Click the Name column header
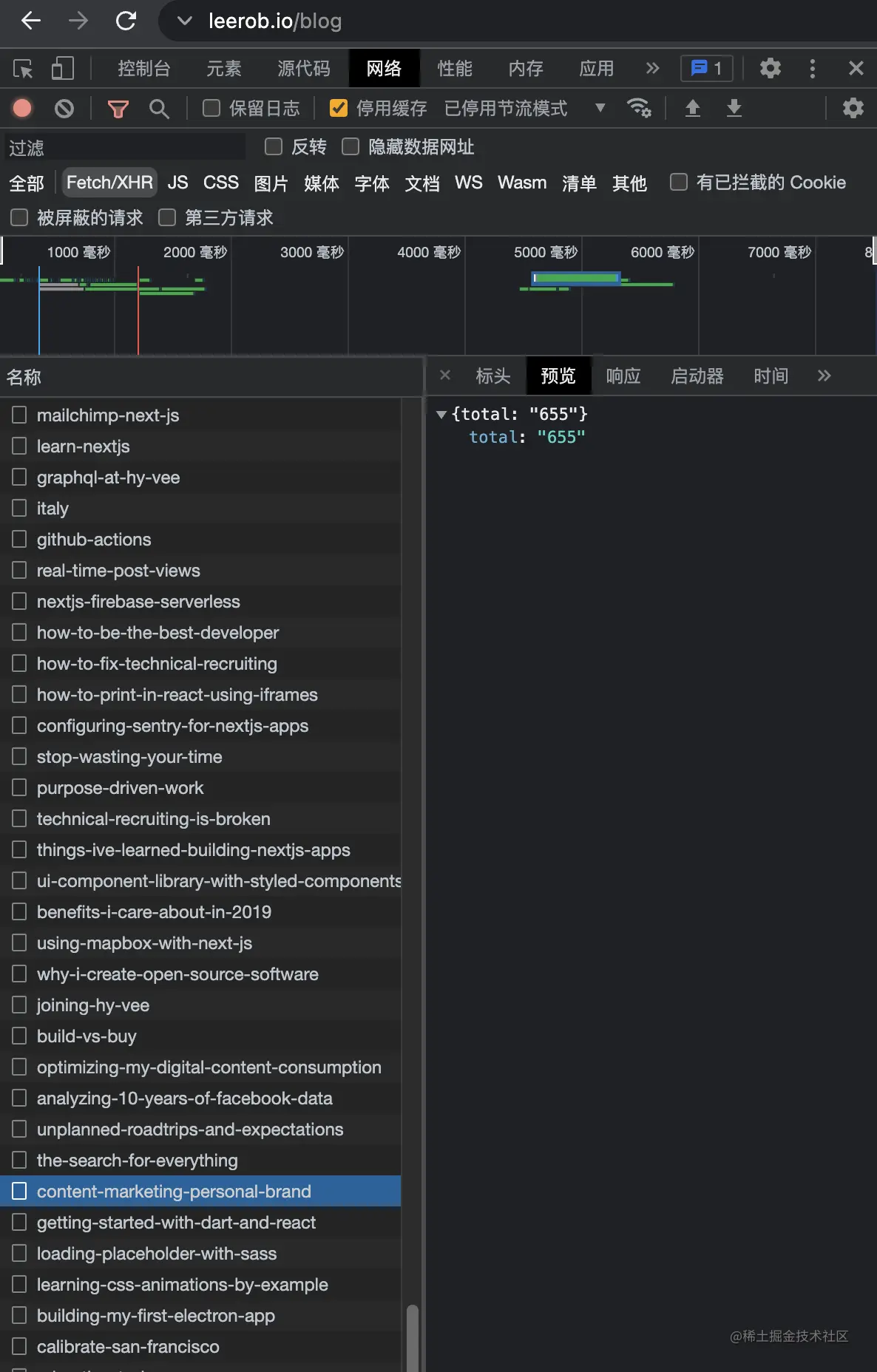The image size is (877, 1372). (x=211, y=377)
